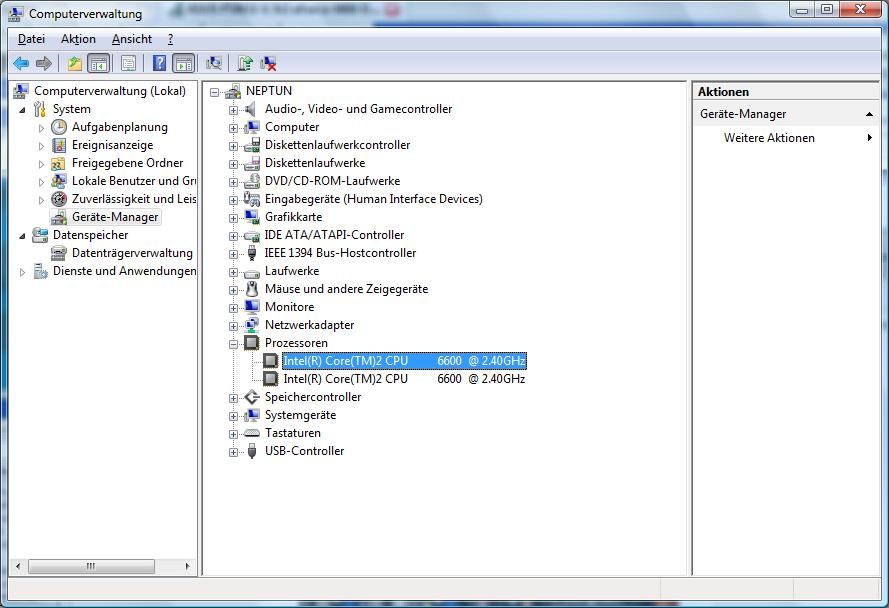Select Geräte-Manager in the left tree
The image size is (889, 608).
(115, 217)
